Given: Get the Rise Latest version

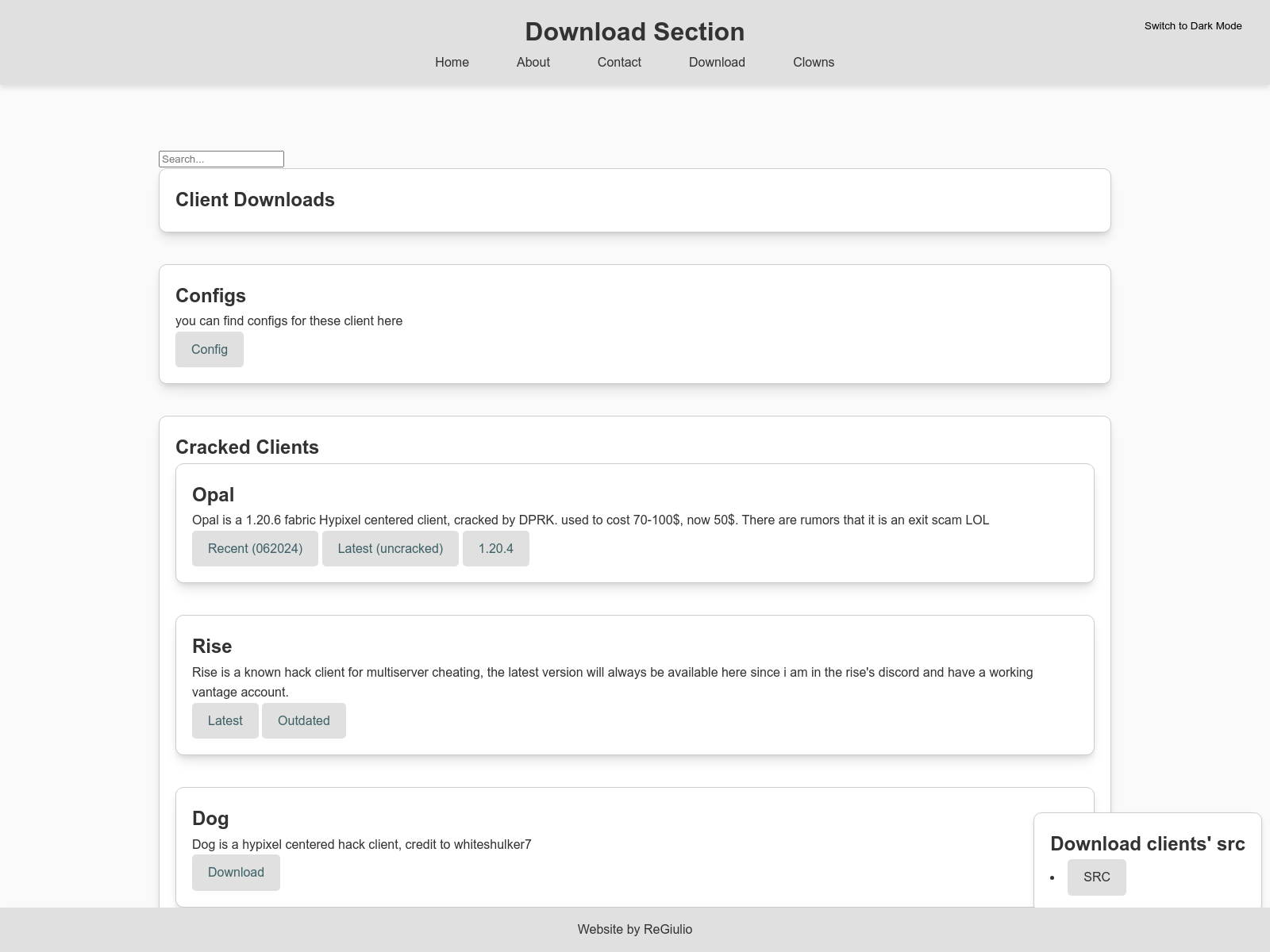Looking at the screenshot, I should [x=225, y=720].
